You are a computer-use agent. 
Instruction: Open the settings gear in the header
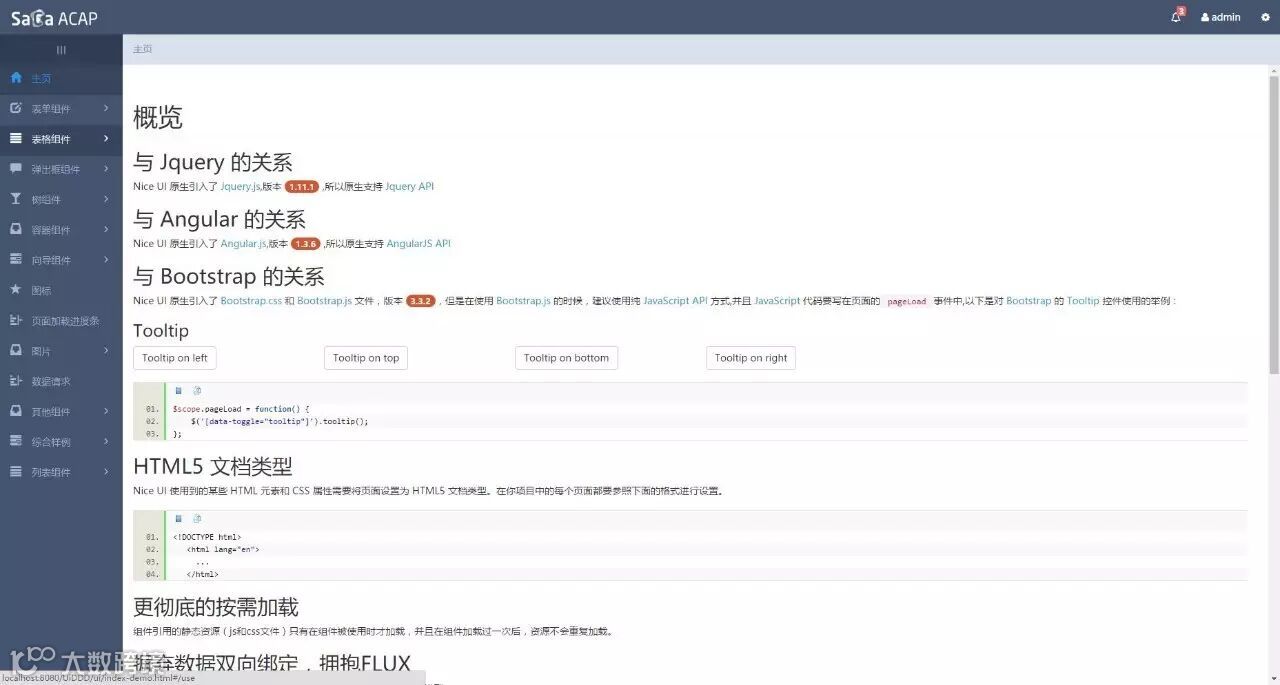point(1265,17)
